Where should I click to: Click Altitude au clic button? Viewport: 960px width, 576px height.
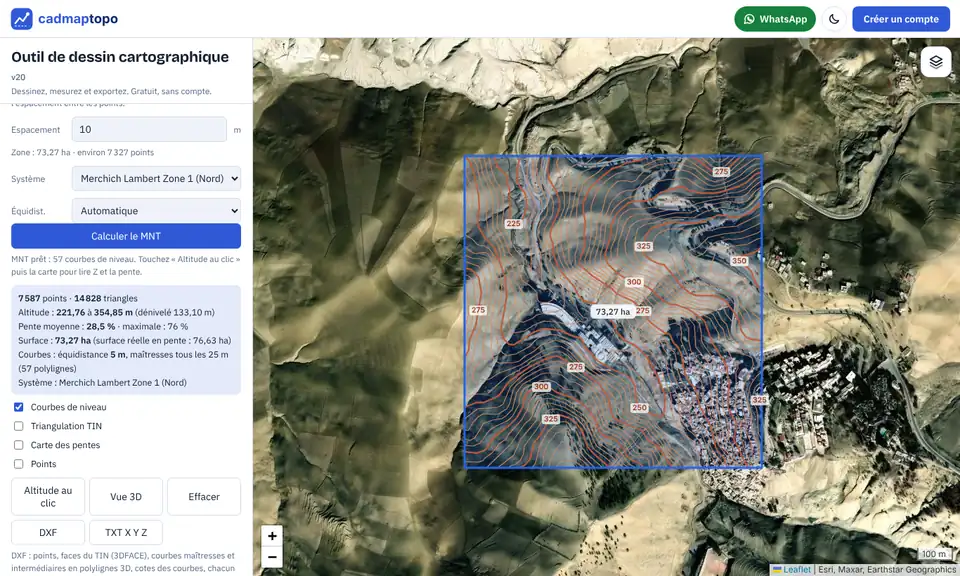click(48, 496)
